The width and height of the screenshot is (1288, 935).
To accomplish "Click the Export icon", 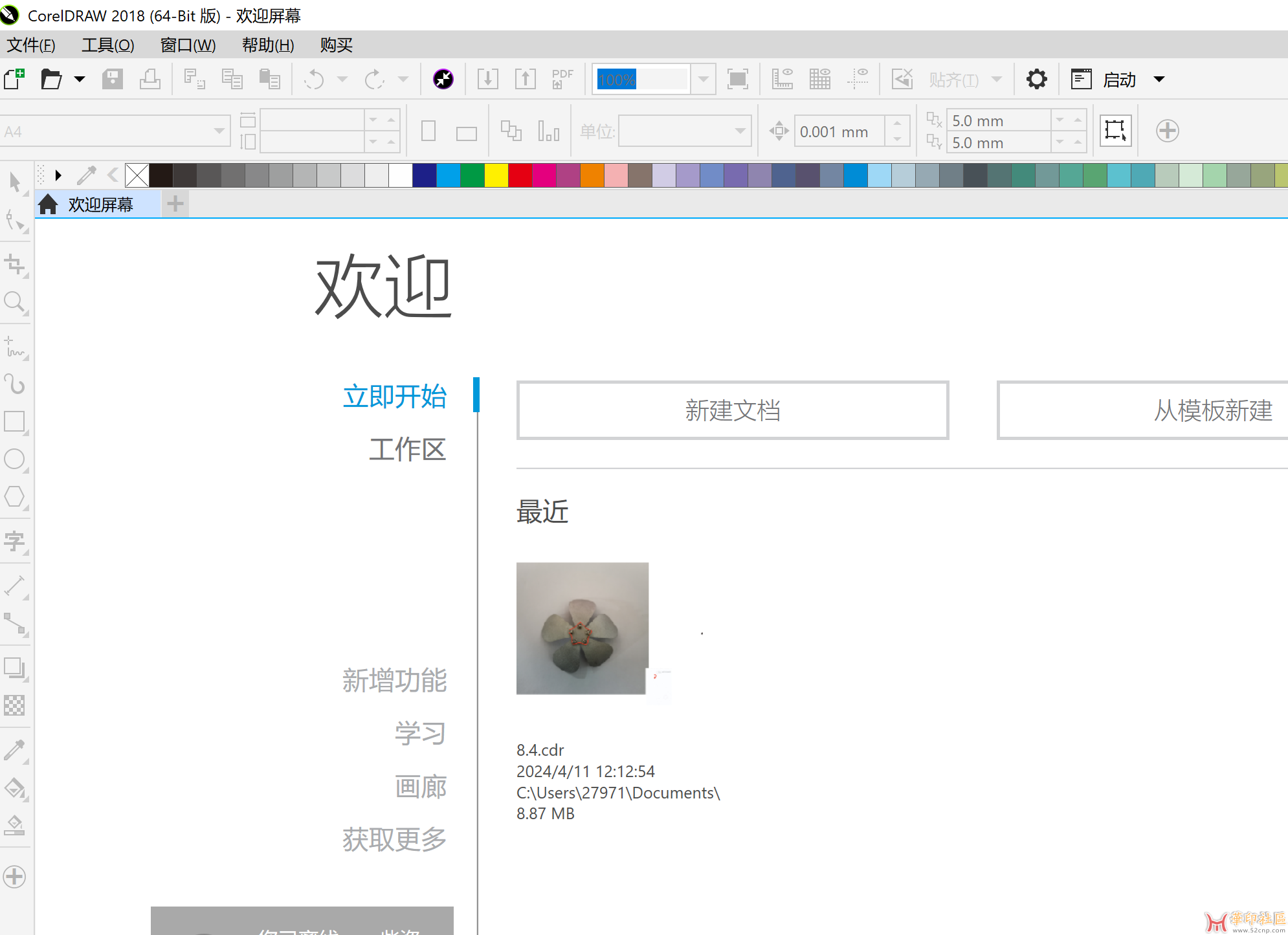I will click(x=526, y=79).
